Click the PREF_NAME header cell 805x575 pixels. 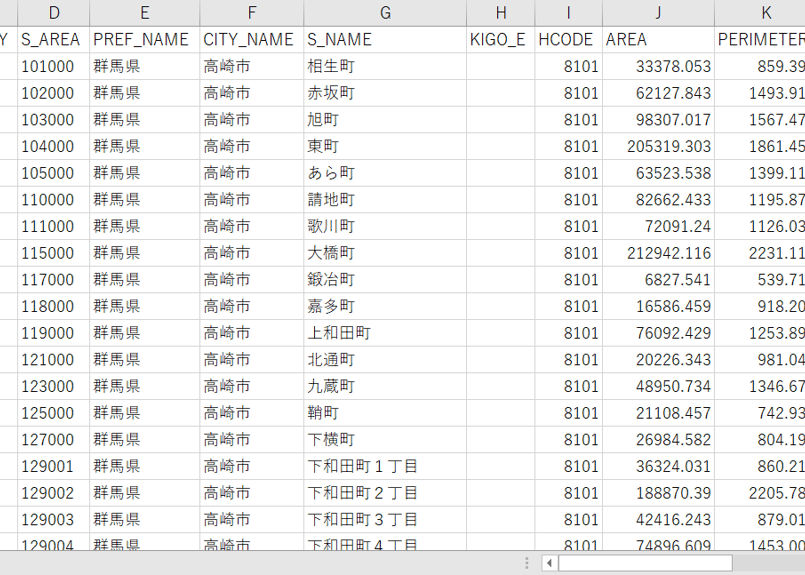(x=144, y=40)
